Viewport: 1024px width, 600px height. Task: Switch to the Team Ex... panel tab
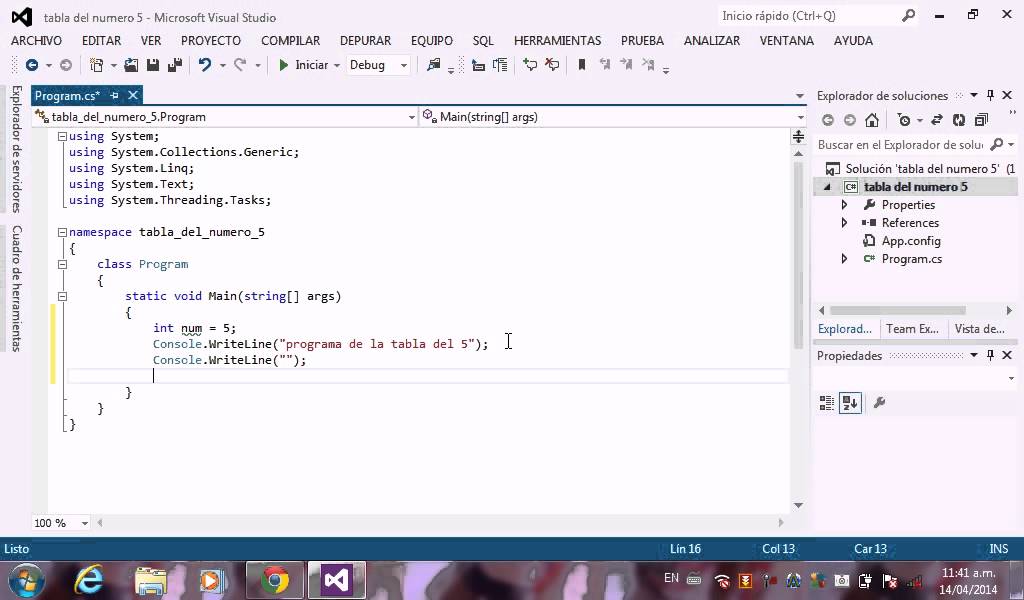[912, 329]
